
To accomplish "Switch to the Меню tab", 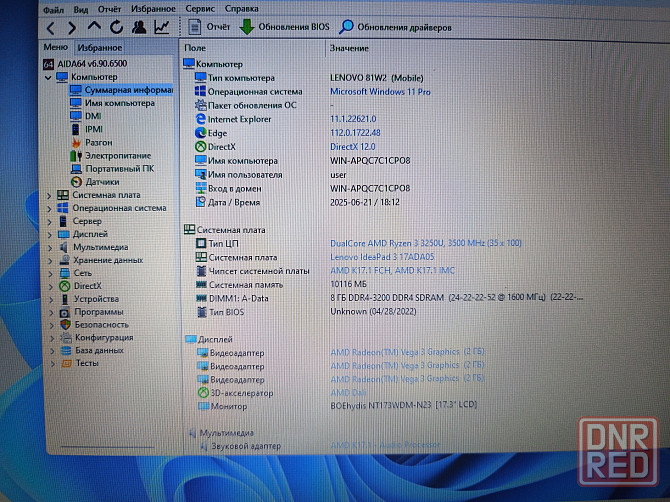I will [56, 47].
